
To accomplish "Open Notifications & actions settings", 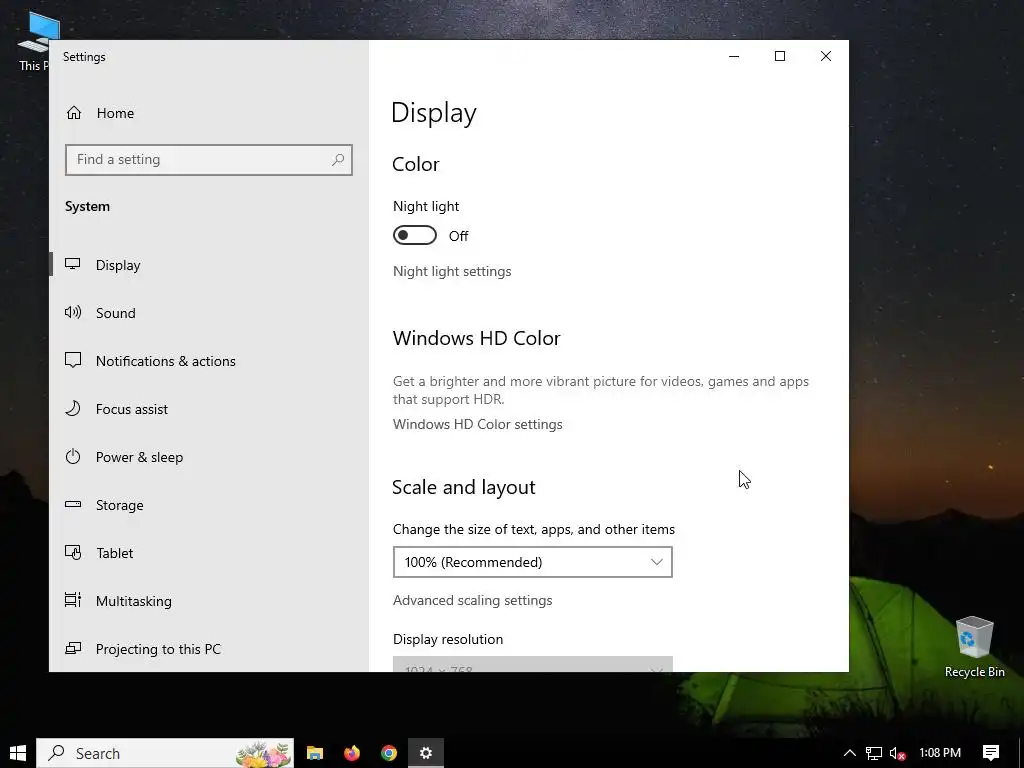I will coord(209,360).
